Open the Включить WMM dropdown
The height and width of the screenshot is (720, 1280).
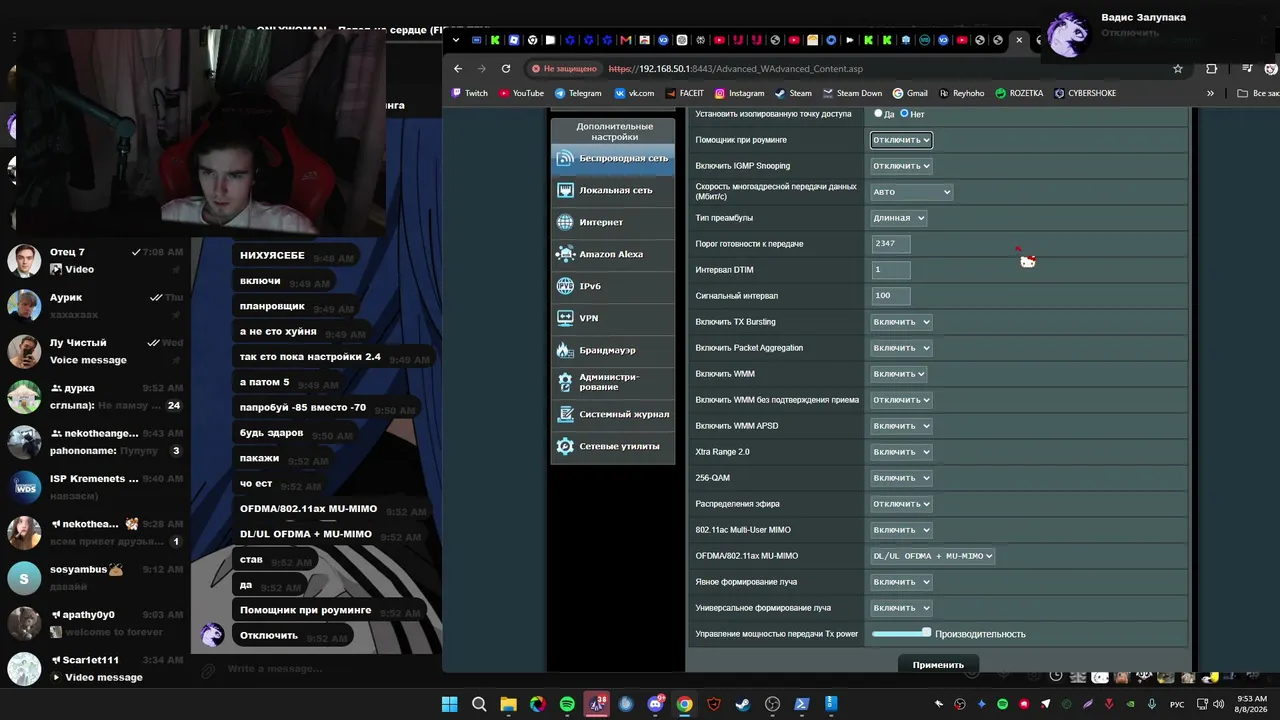click(899, 374)
